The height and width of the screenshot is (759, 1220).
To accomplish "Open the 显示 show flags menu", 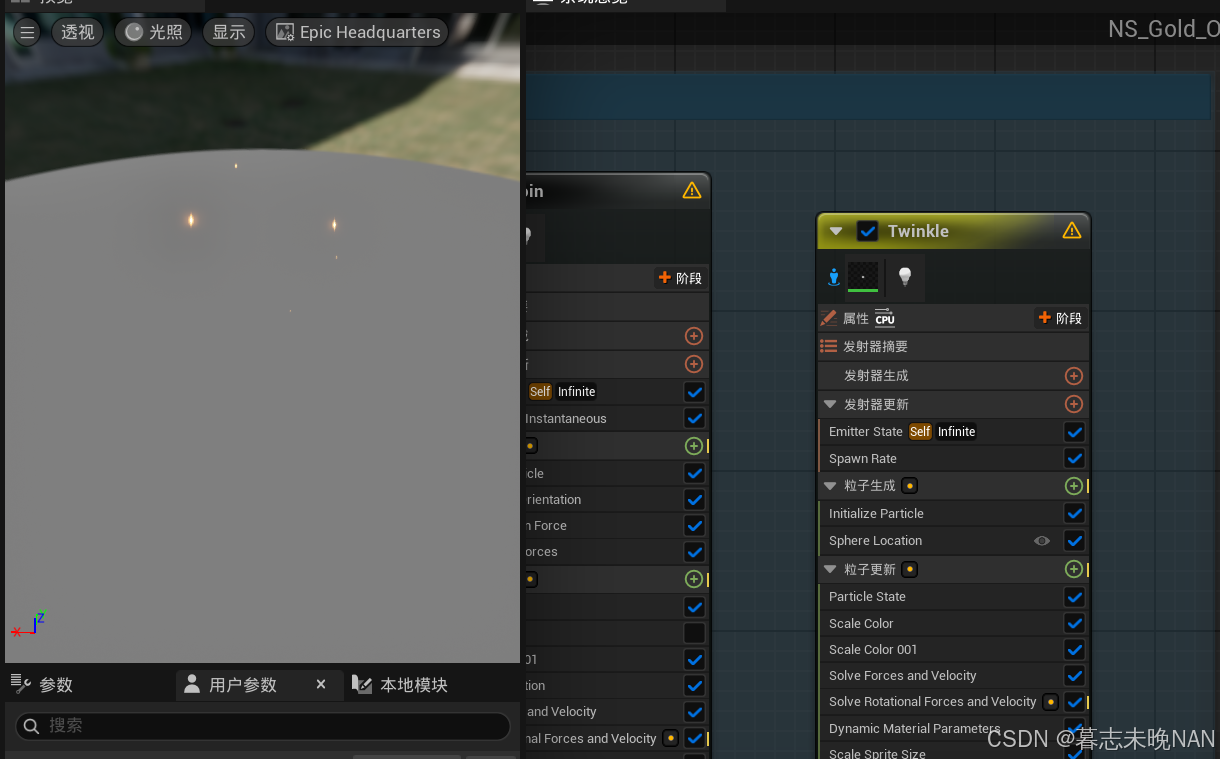I will click(229, 33).
